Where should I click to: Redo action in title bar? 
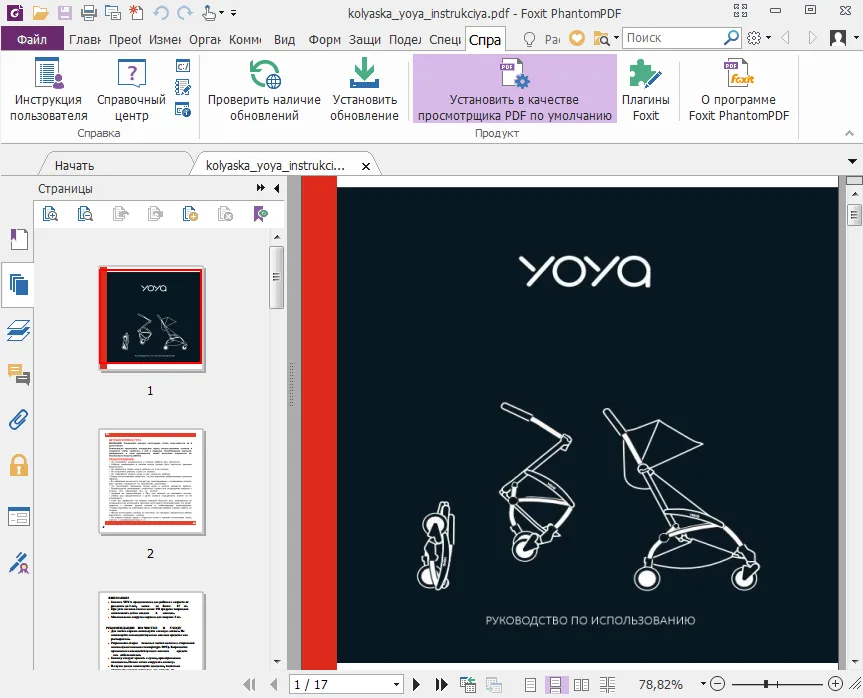pyautogui.click(x=185, y=12)
